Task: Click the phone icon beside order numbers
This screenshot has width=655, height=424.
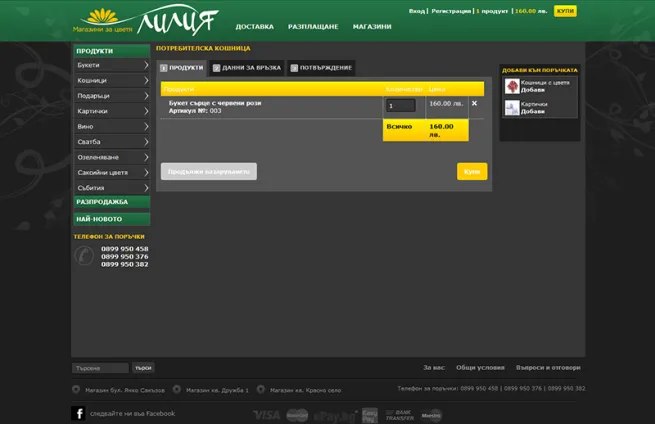Action: (84, 256)
